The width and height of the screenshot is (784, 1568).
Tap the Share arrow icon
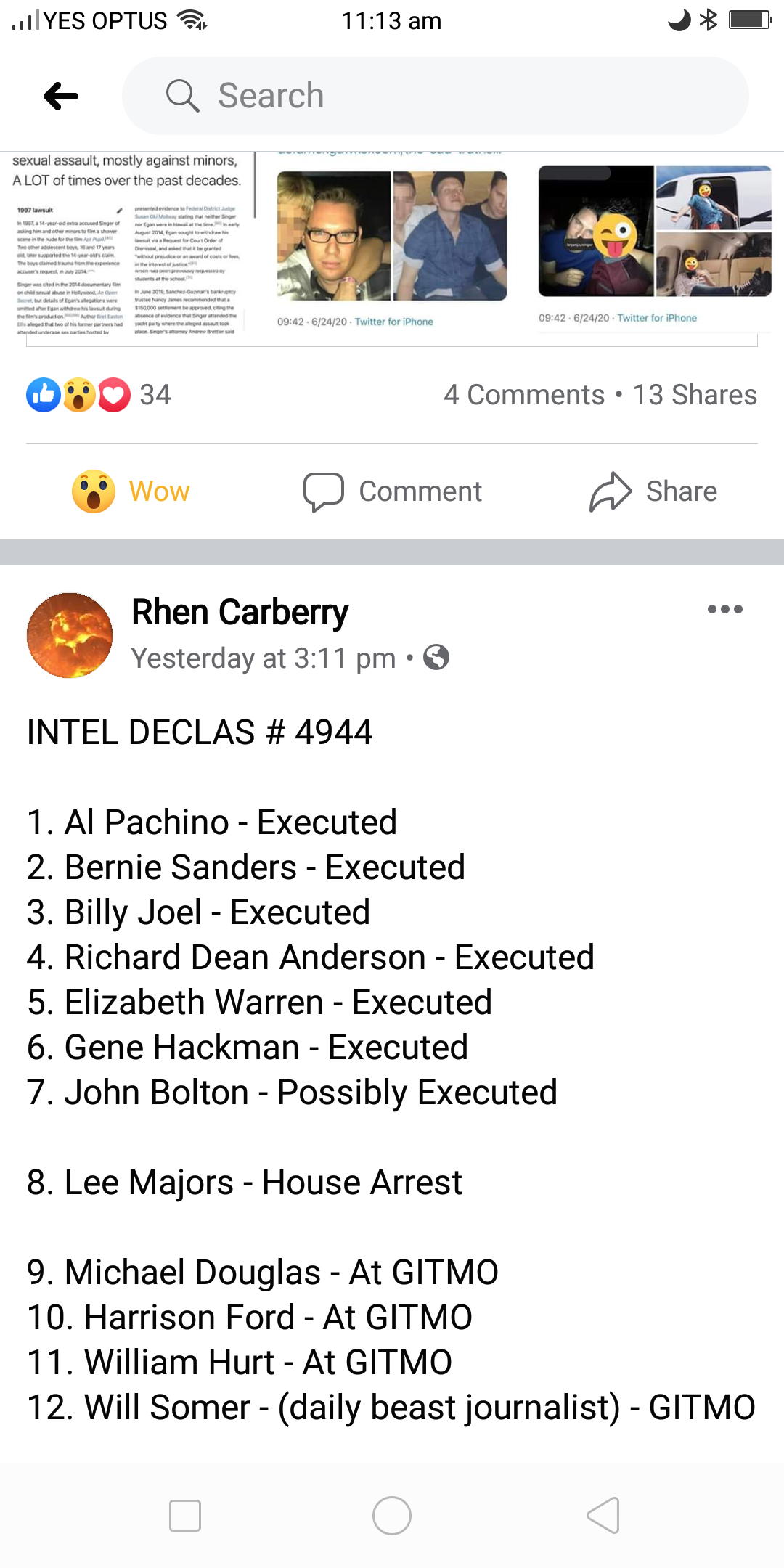pos(611,491)
